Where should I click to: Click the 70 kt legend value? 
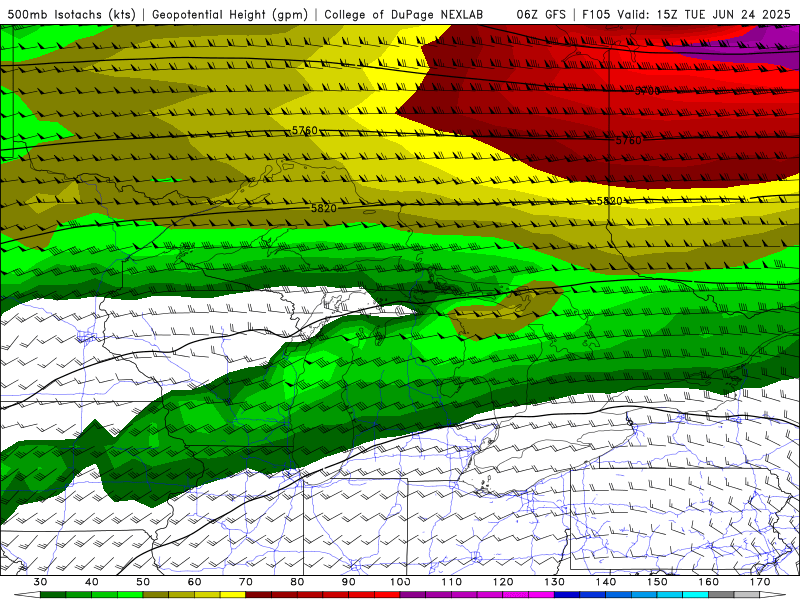tap(246, 582)
